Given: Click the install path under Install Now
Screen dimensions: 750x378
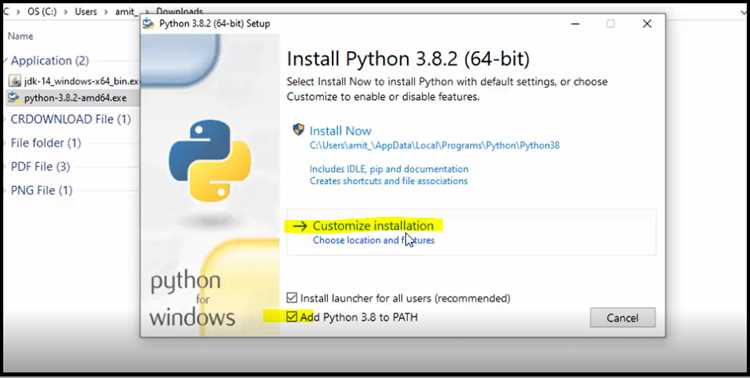Looking at the screenshot, I should click(x=434, y=145).
